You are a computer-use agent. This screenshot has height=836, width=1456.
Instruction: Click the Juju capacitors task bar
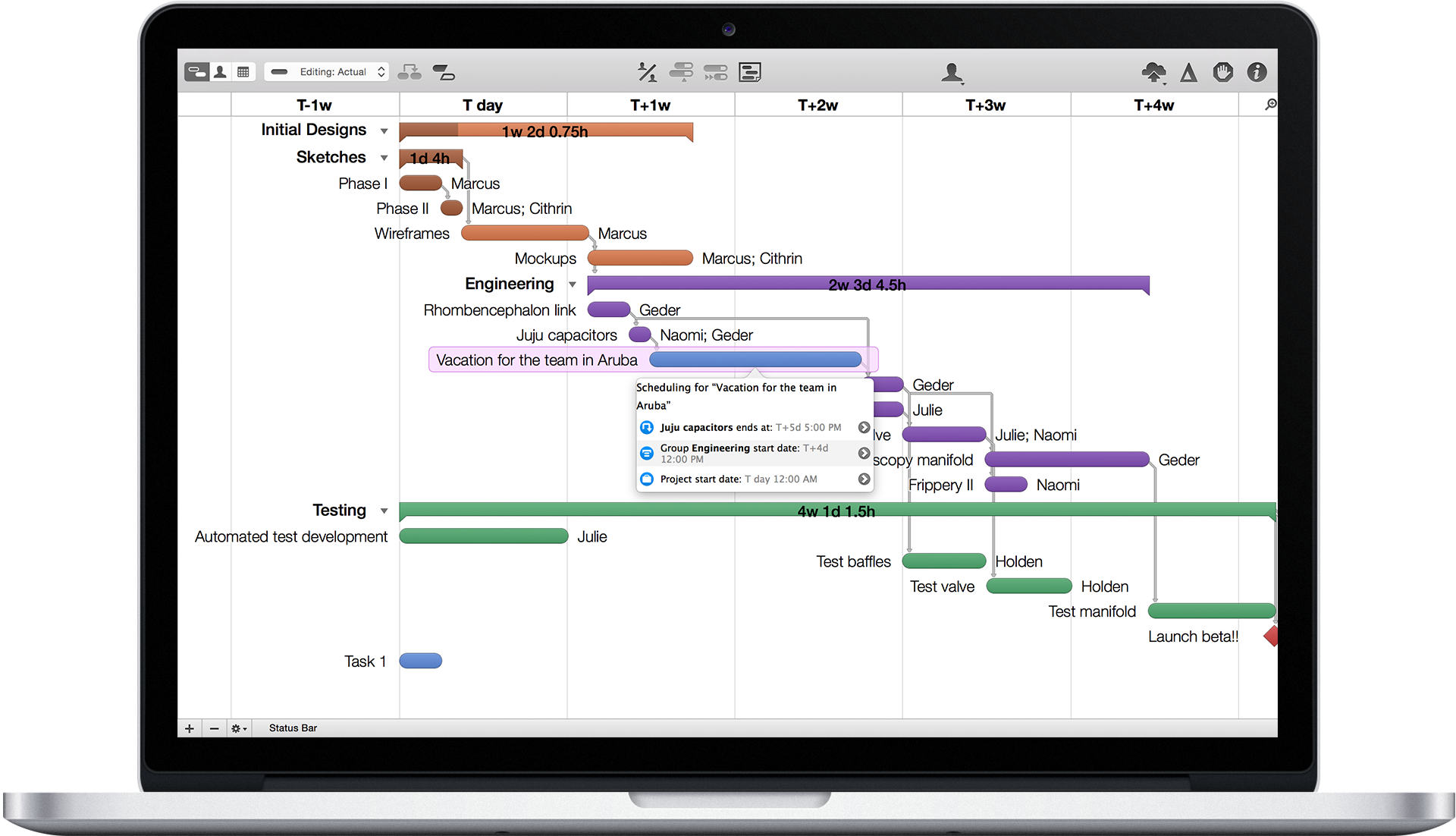(641, 335)
